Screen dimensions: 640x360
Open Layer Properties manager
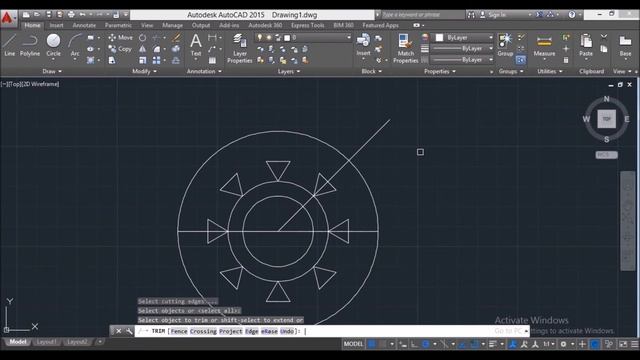pos(240,48)
